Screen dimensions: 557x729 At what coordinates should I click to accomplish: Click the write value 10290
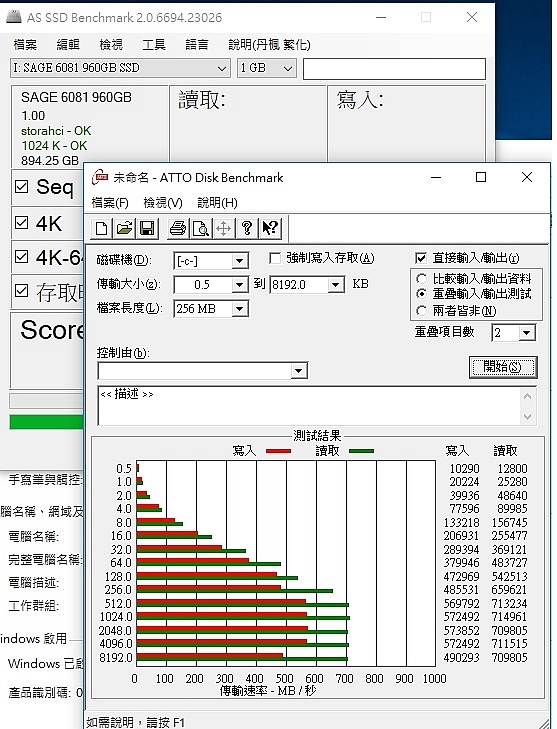[464, 469]
